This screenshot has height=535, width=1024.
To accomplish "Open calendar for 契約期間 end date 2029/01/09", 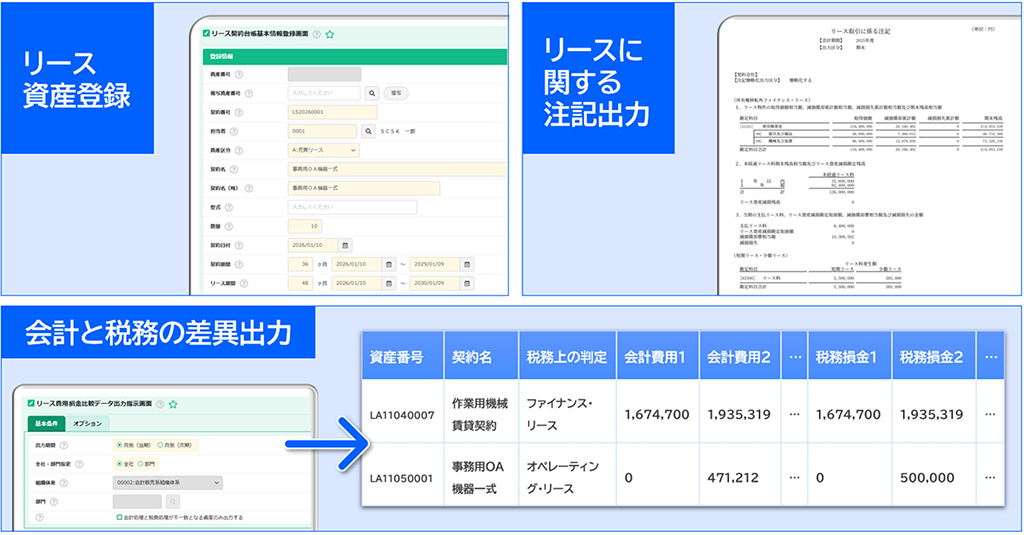I will (466, 264).
